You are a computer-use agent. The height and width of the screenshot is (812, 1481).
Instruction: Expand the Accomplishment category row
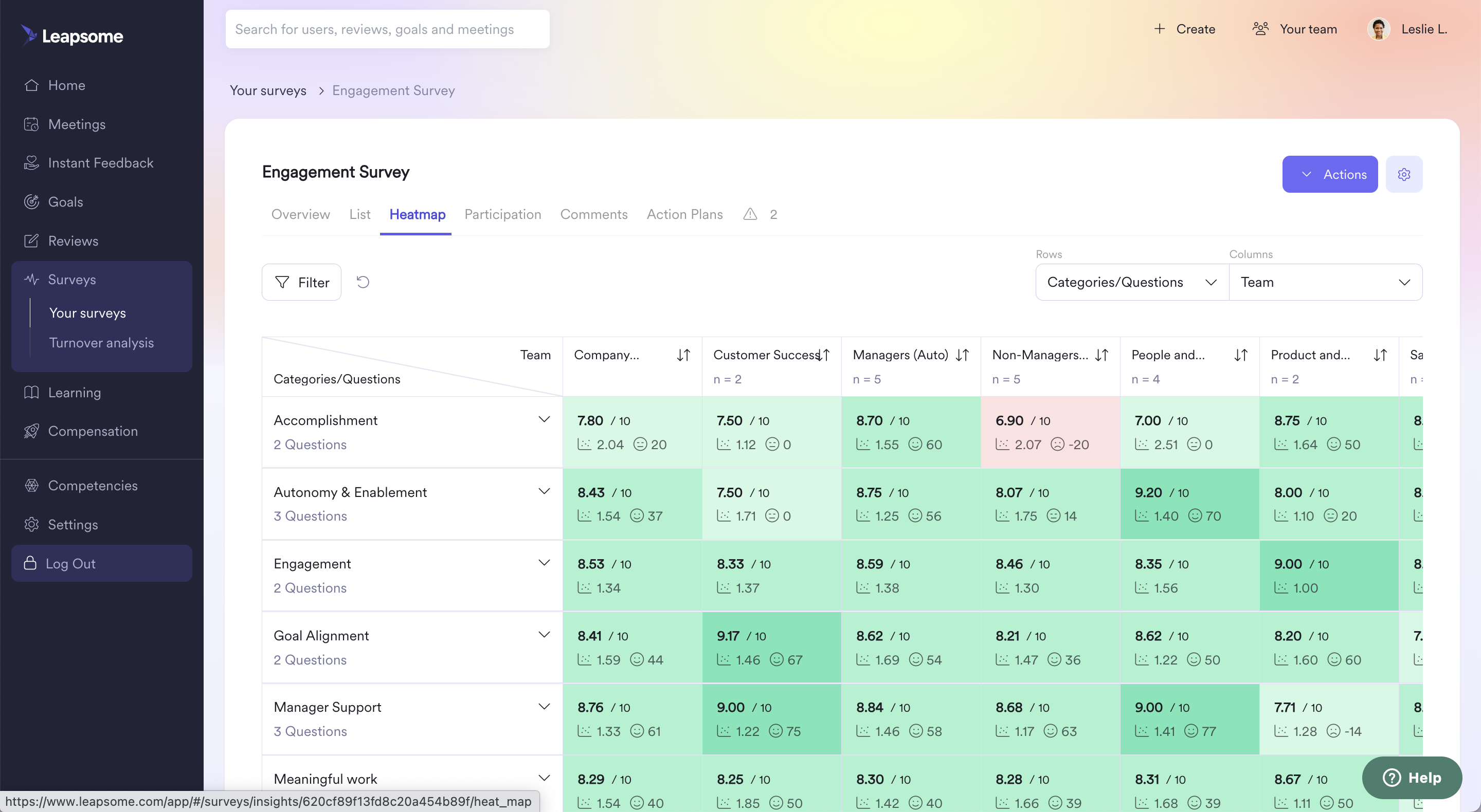pos(544,419)
